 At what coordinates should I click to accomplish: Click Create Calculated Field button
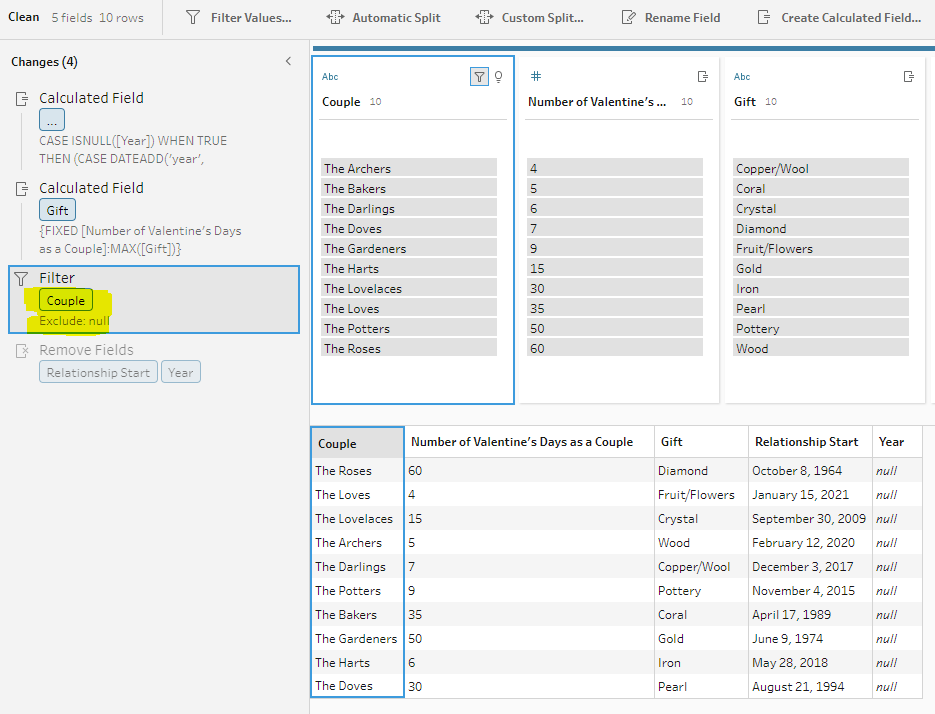pyautogui.click(x=839, y=18)
